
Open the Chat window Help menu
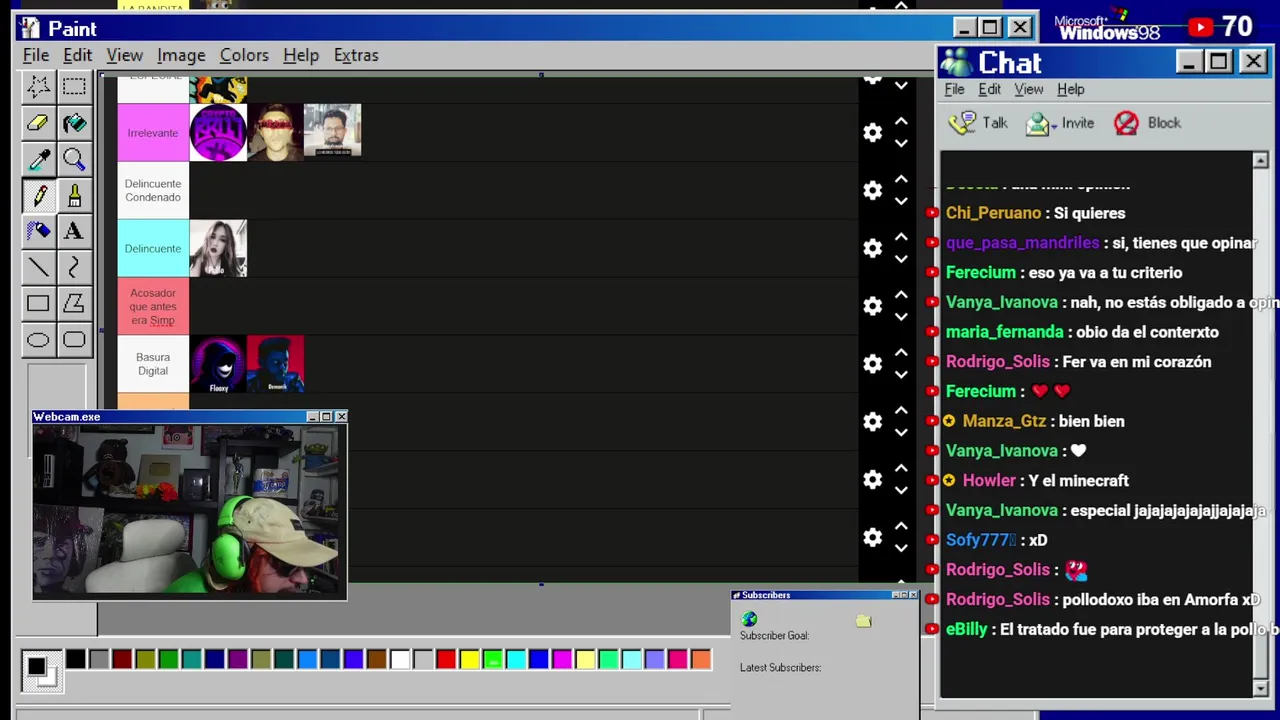pos(1070,89)
